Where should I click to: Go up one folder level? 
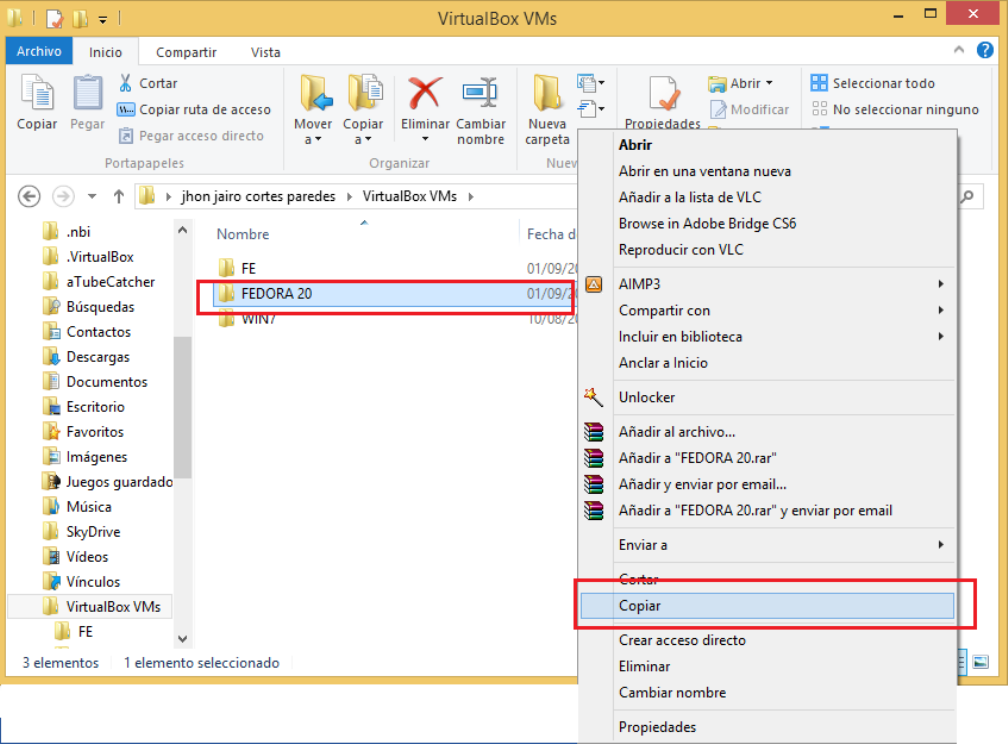point(118,196)
